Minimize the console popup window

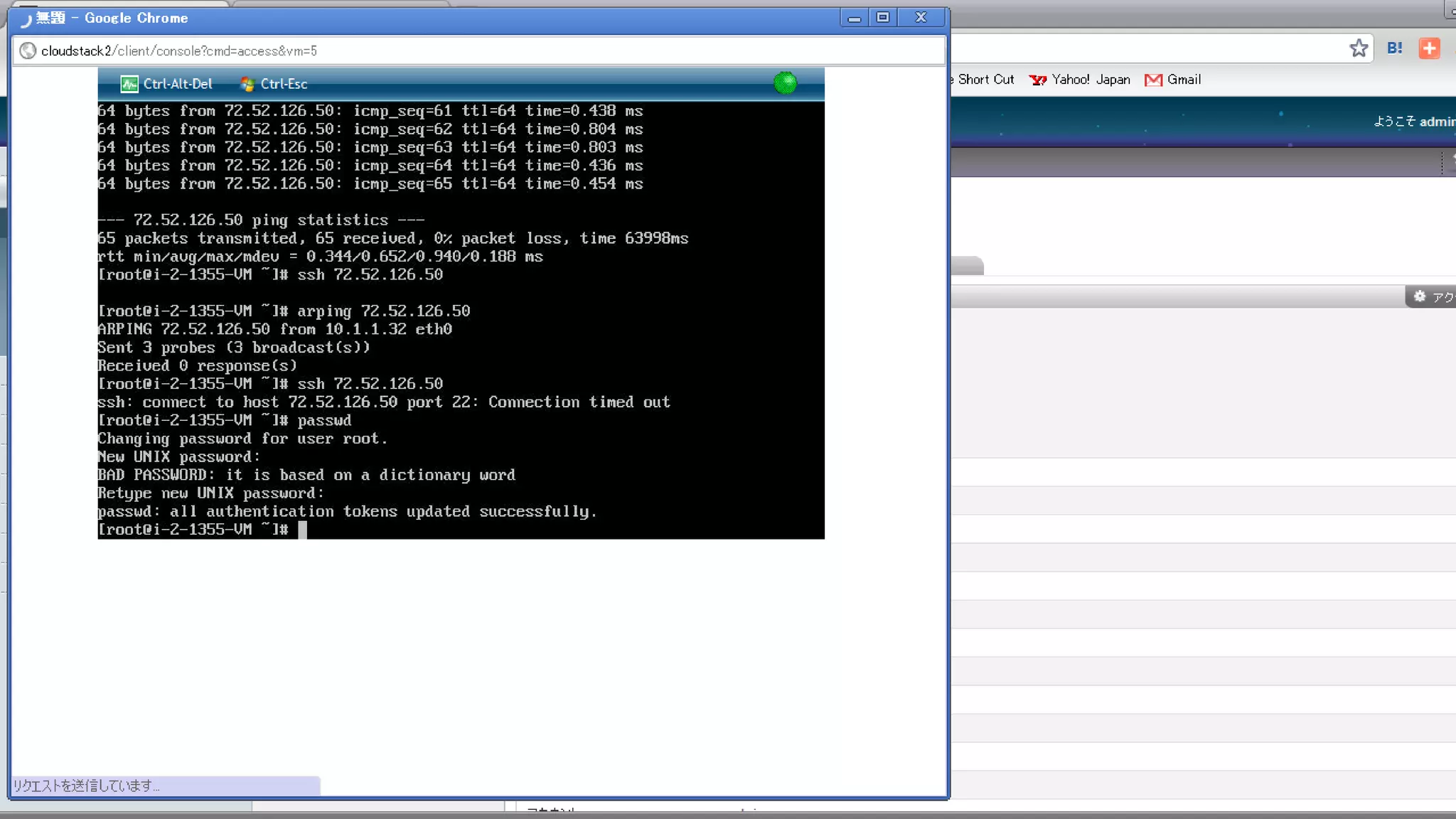pyautogui.click(x=855, y=18)
